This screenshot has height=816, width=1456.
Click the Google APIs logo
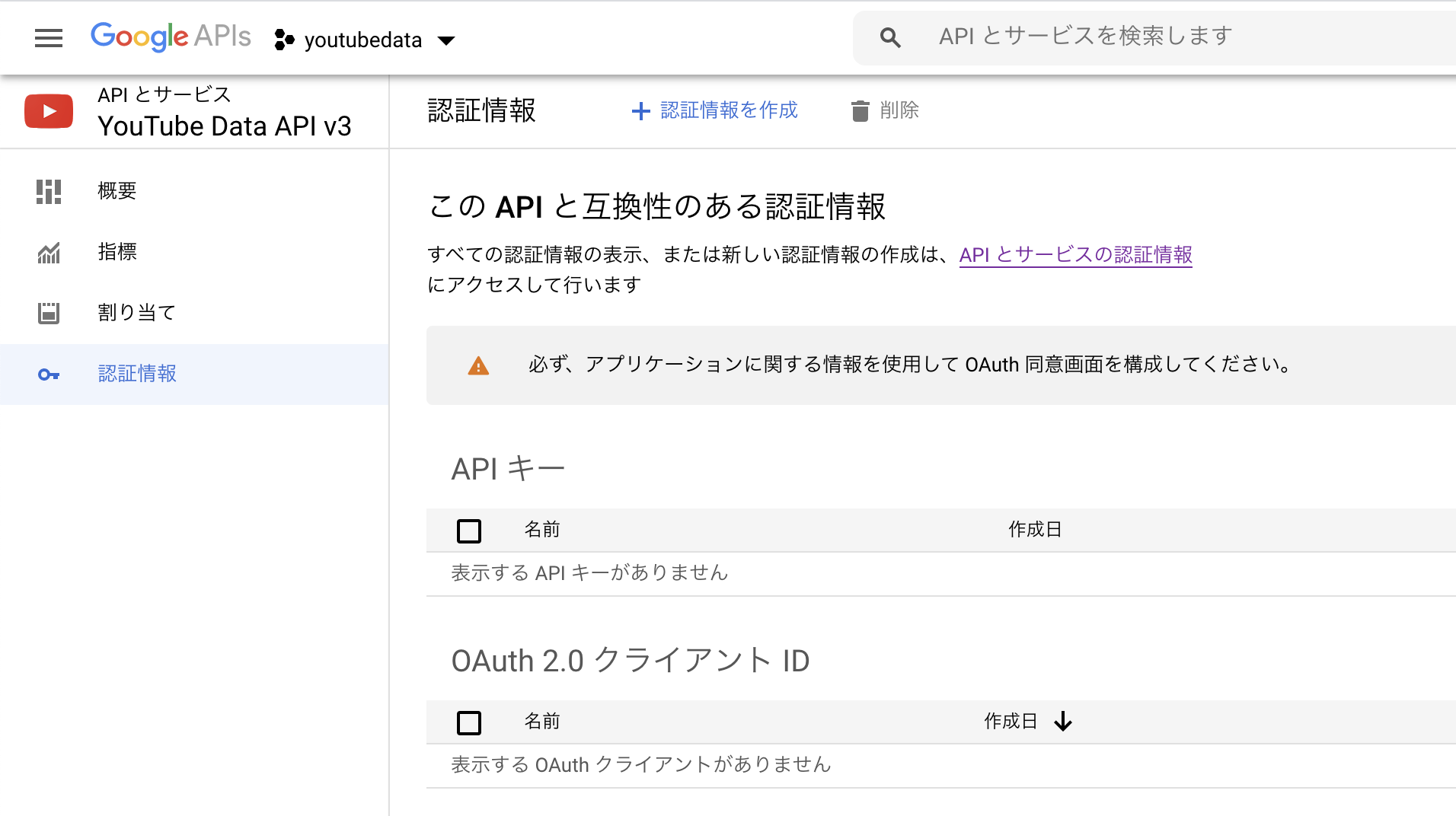click(171, 37)
